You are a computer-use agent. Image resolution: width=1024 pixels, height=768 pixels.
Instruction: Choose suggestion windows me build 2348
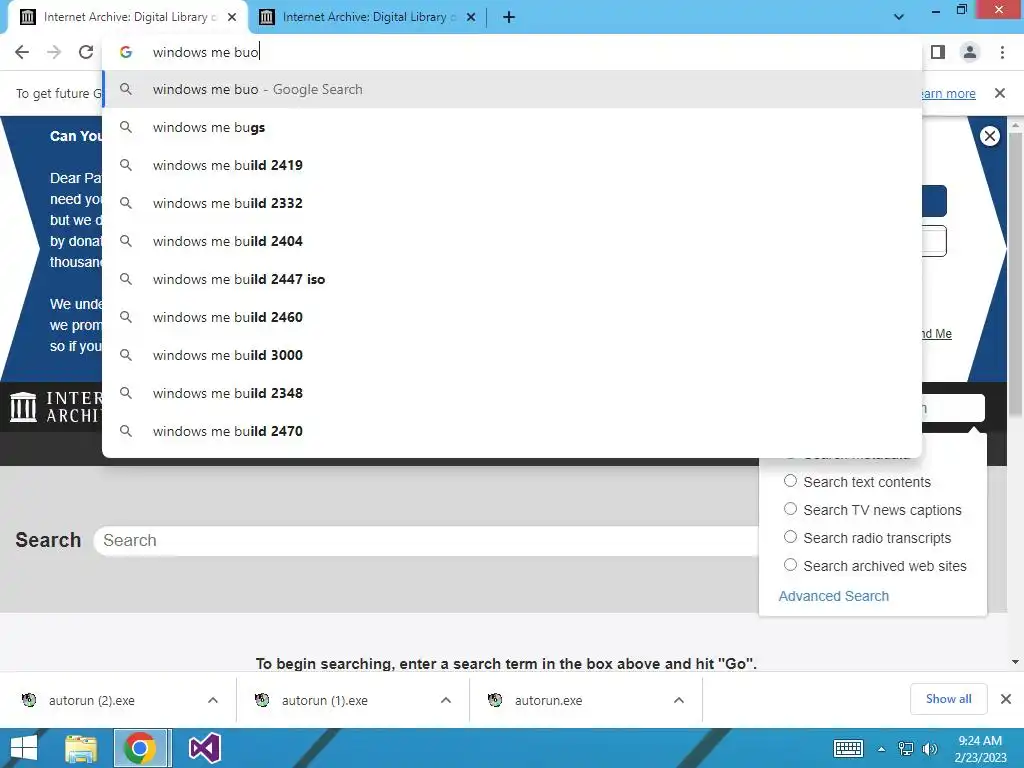512,392
